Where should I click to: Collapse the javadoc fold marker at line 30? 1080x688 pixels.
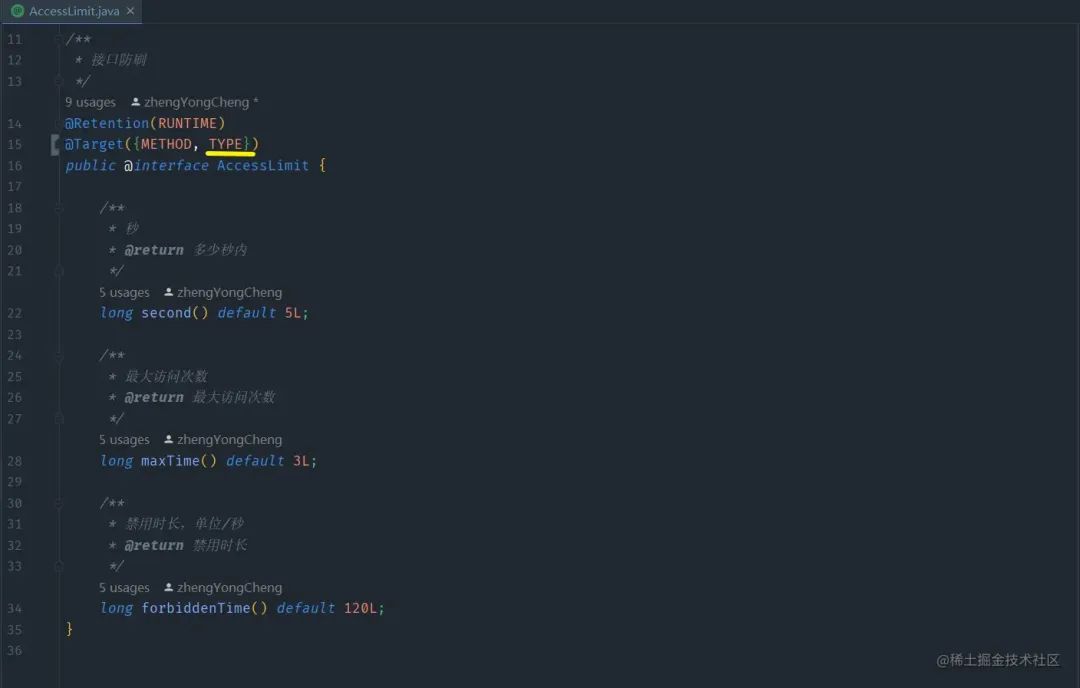59,503
